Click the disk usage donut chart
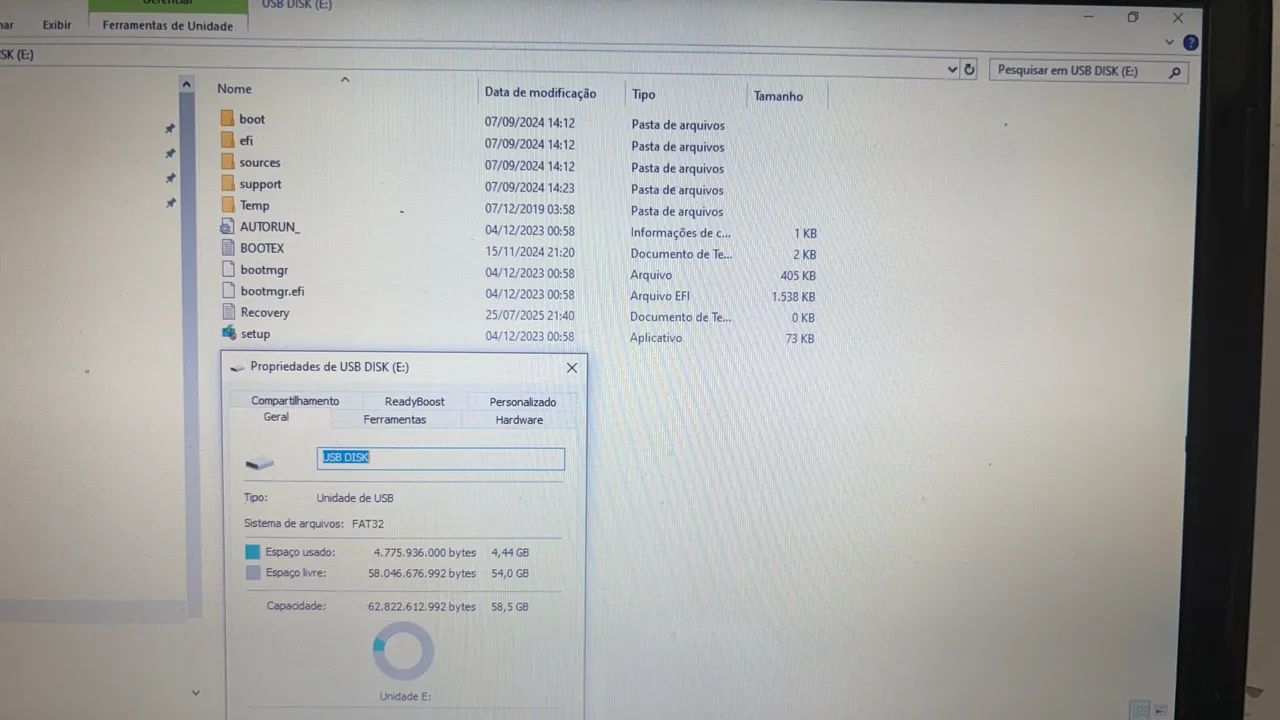Viewport: 1280px width, 720px height. pyautogui.click(x=403, y=651)
